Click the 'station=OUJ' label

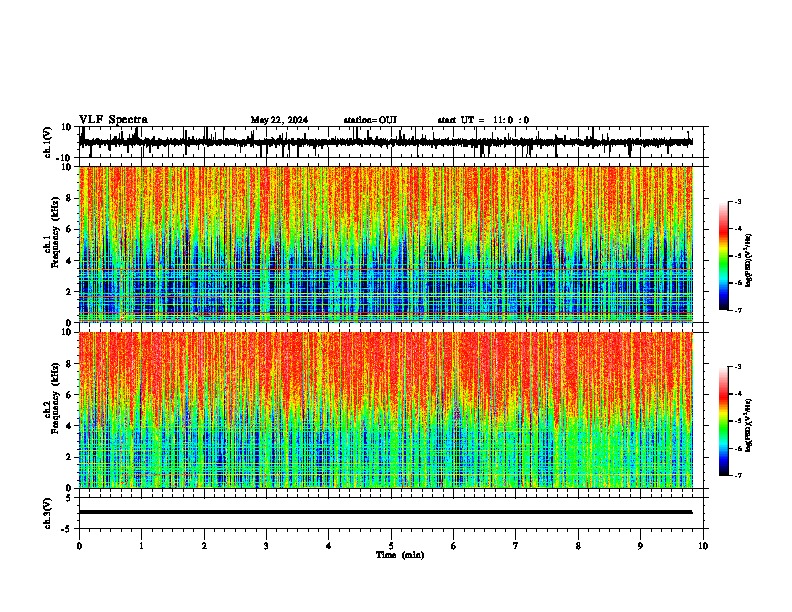click(370, 120)
